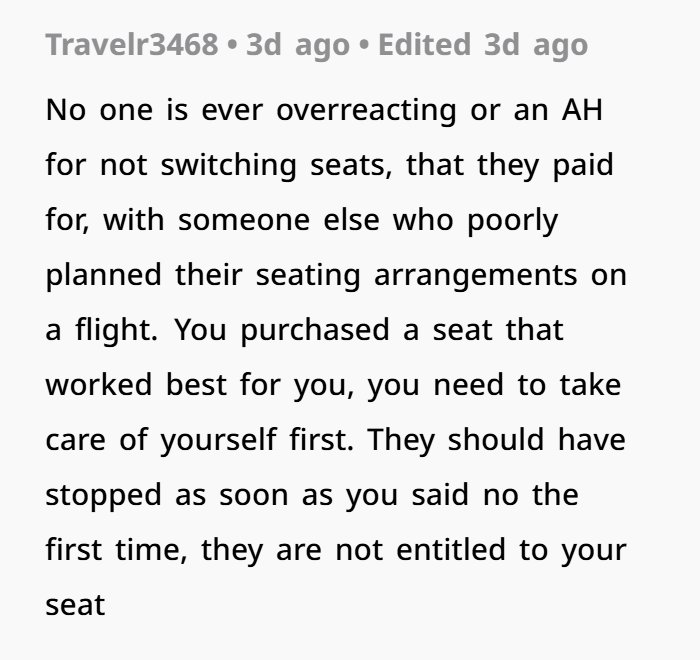Click the phrase "someone else who poorly"
This screenshot has height=660, width=700.
(368, 219)
